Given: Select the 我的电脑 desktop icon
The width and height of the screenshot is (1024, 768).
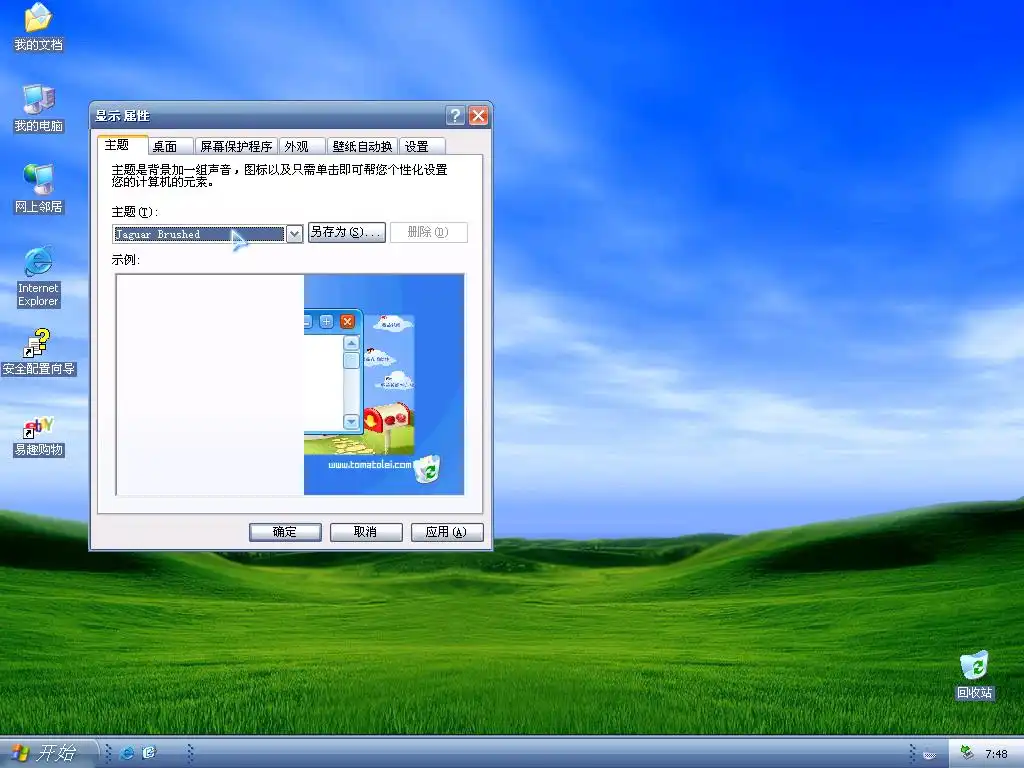Looking at the screenshot, I should 39,108.
